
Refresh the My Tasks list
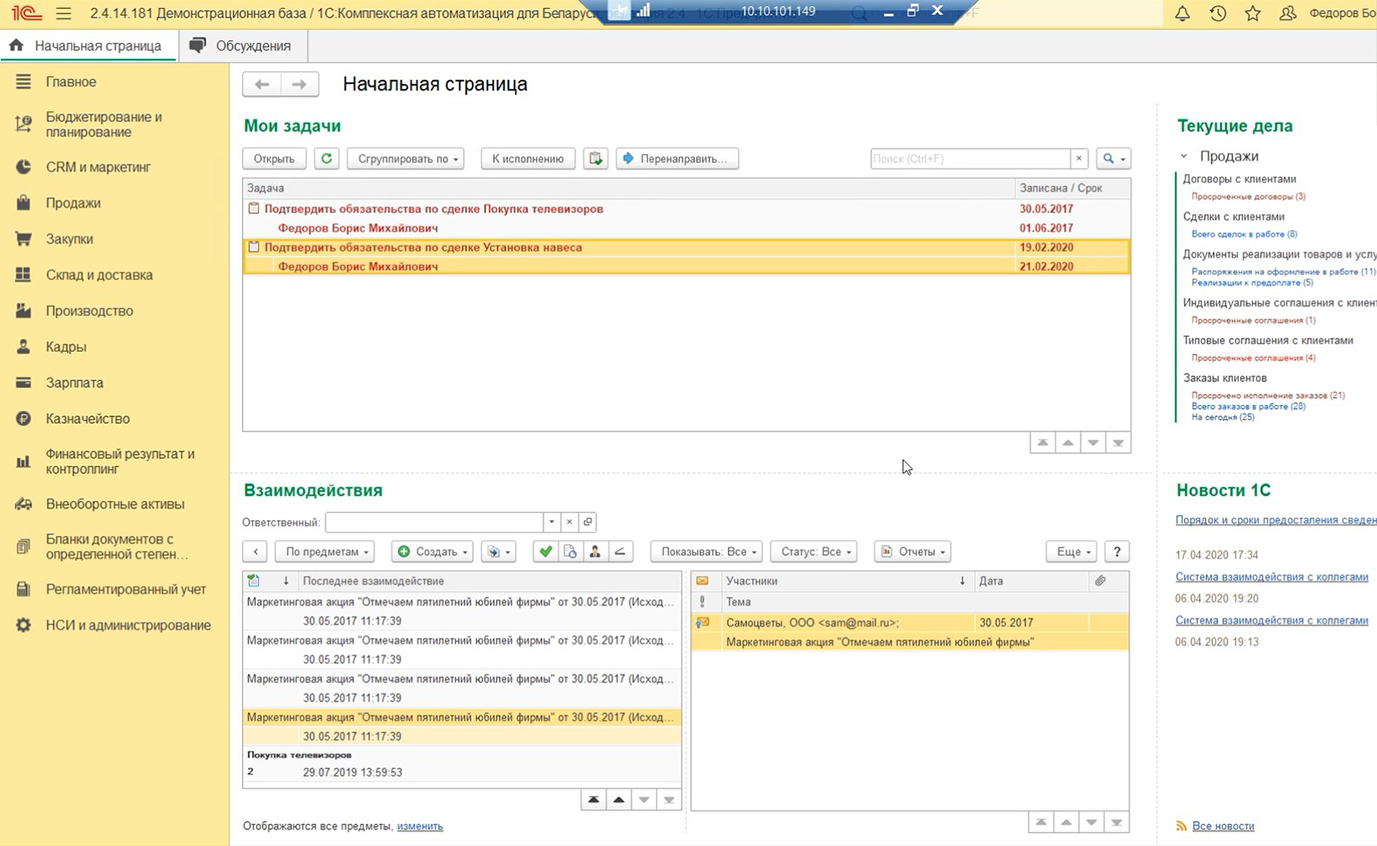pyautogui.click(x=326, y=159)
